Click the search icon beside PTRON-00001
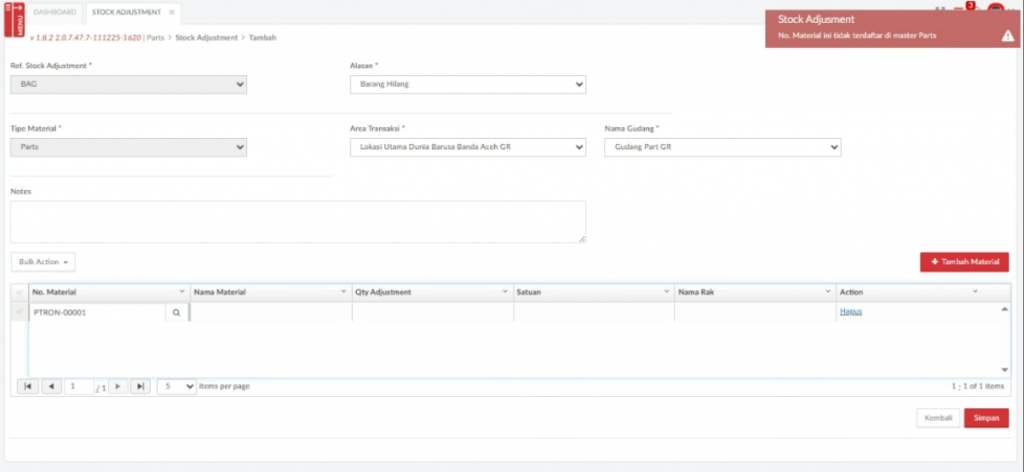The width and height of the screenshot is (1024, 472). coord(176,312)
